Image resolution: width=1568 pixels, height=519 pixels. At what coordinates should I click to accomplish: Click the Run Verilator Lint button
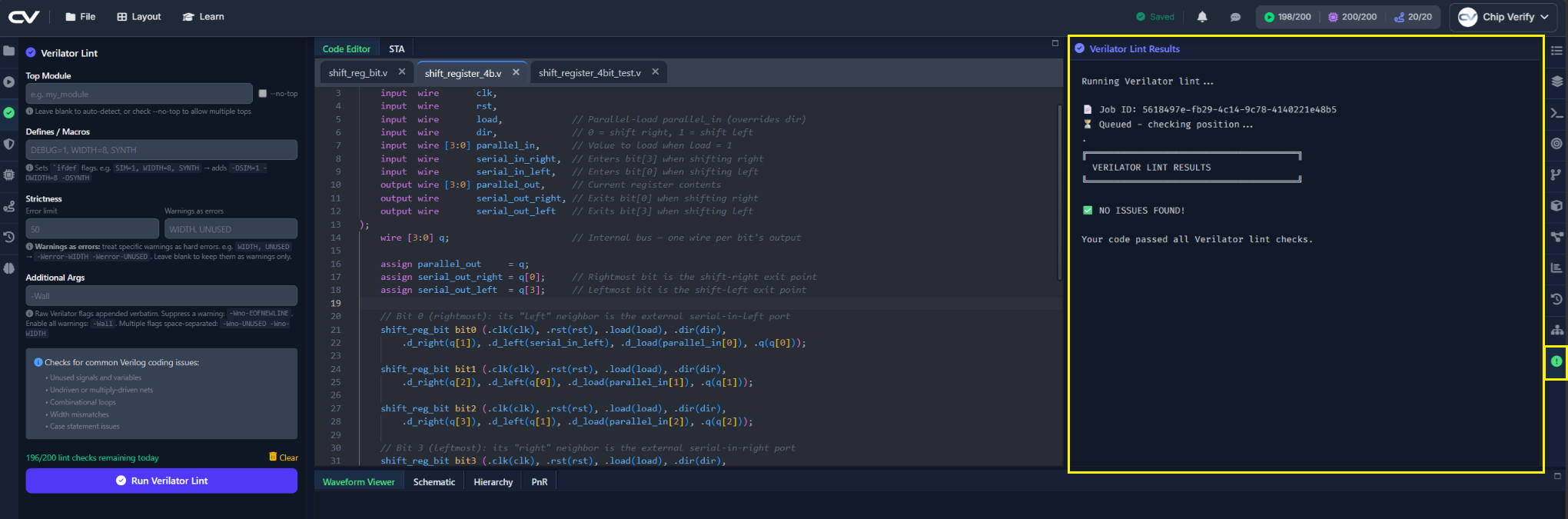tap(161, 481)
